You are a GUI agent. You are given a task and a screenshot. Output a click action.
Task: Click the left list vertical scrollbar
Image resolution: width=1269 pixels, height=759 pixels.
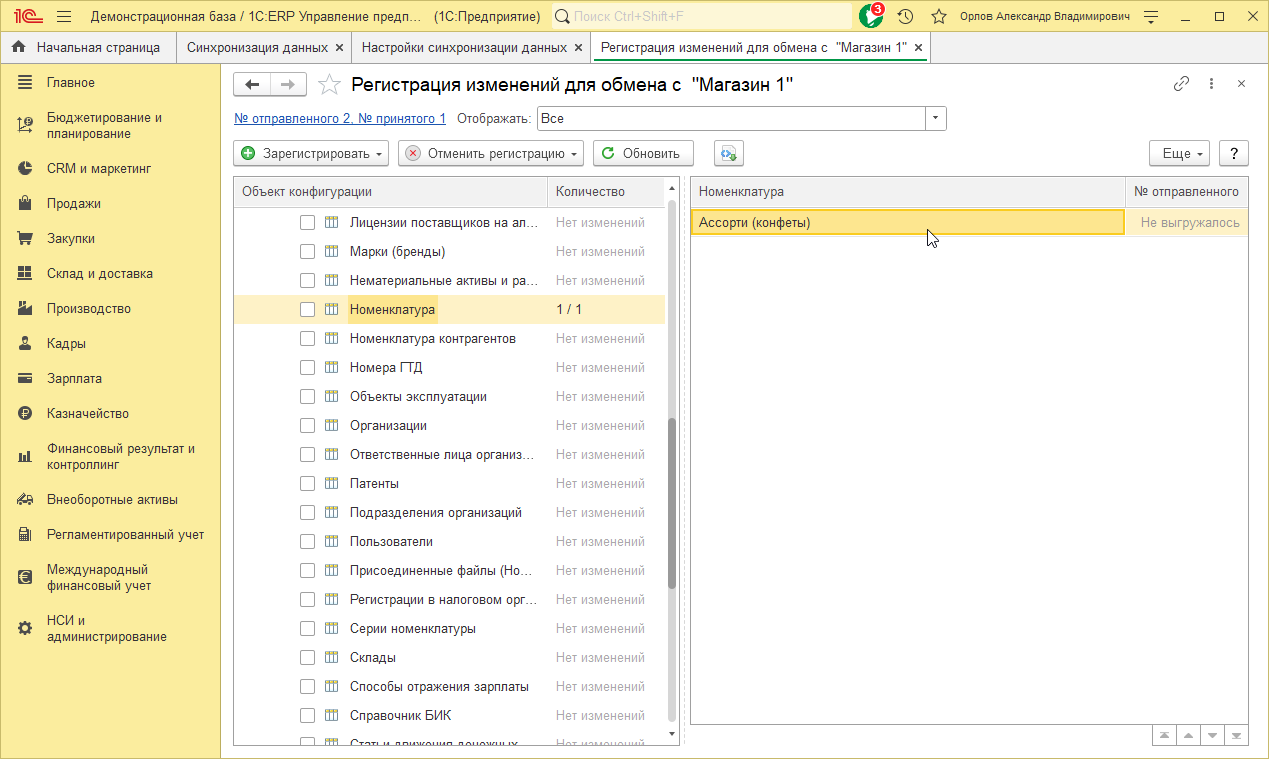(672, 500)
